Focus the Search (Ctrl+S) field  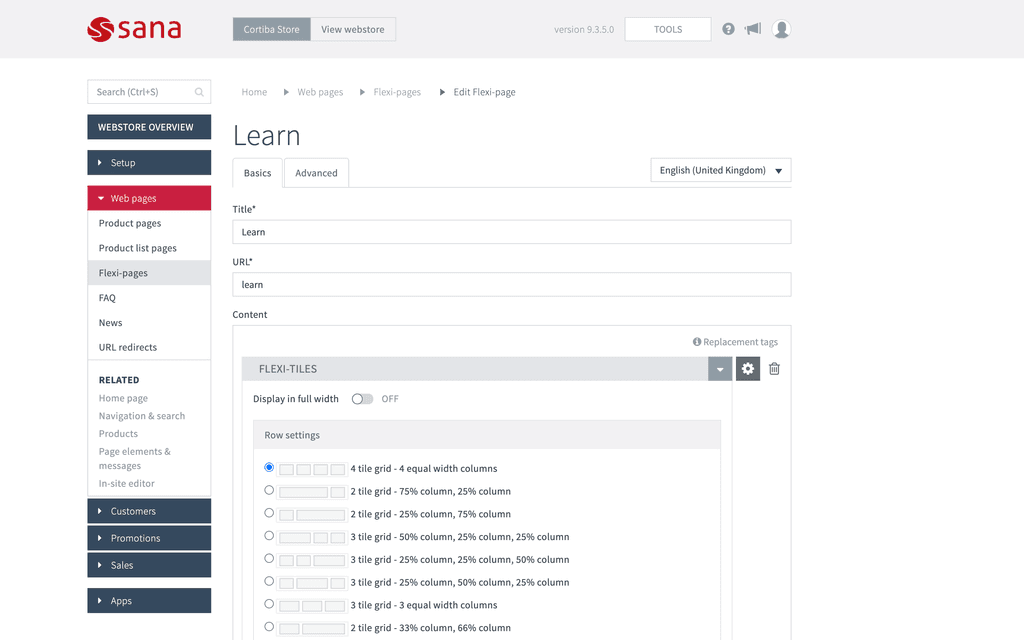point(149,92)
